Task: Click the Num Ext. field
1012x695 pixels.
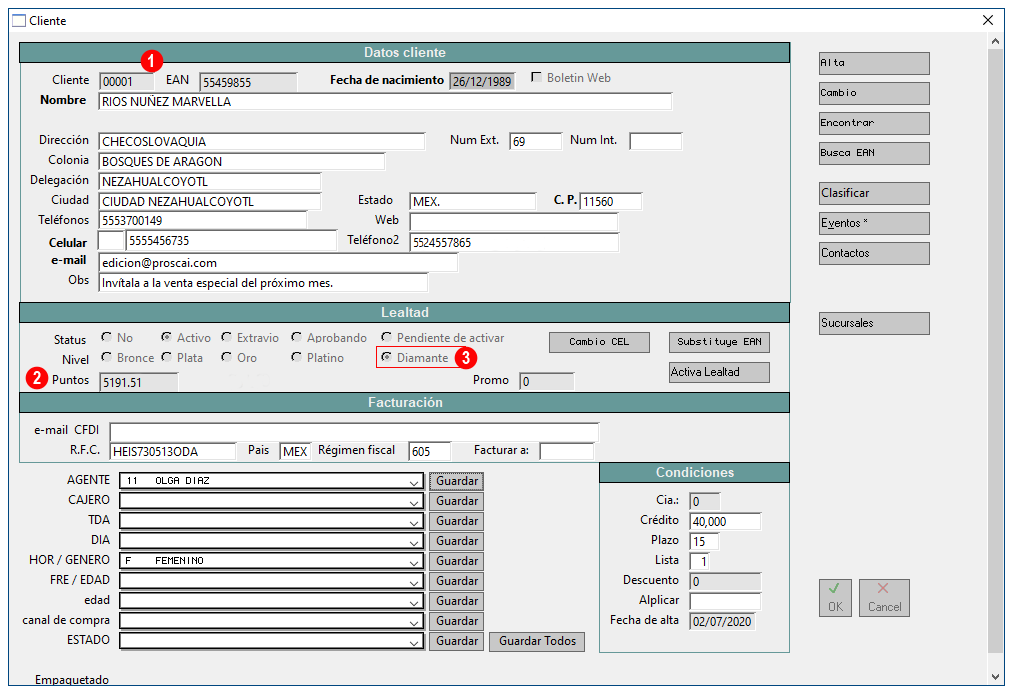Action: pos(536,141)
